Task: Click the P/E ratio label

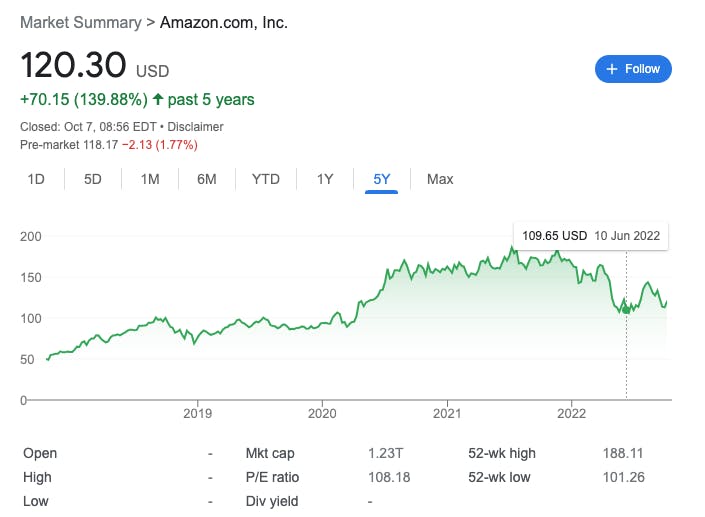Action: (x=272, y=477)
